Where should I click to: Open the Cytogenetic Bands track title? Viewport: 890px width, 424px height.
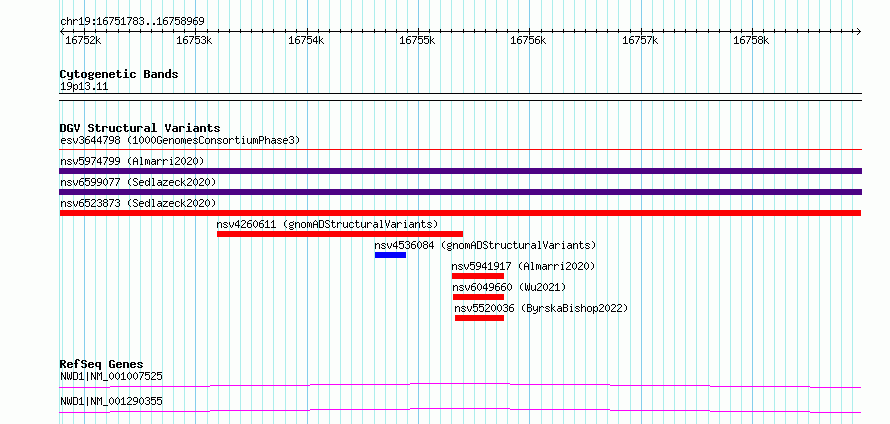(x=119, y=74)
